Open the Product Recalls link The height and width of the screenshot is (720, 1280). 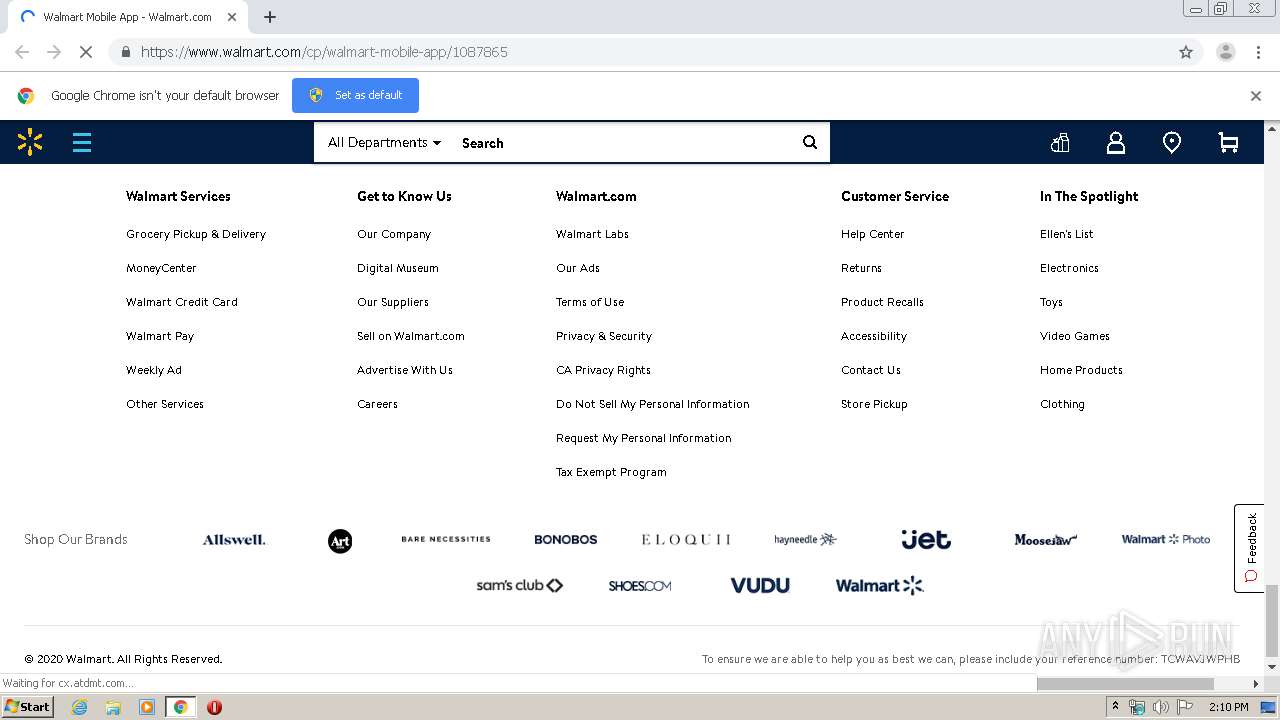882,302
